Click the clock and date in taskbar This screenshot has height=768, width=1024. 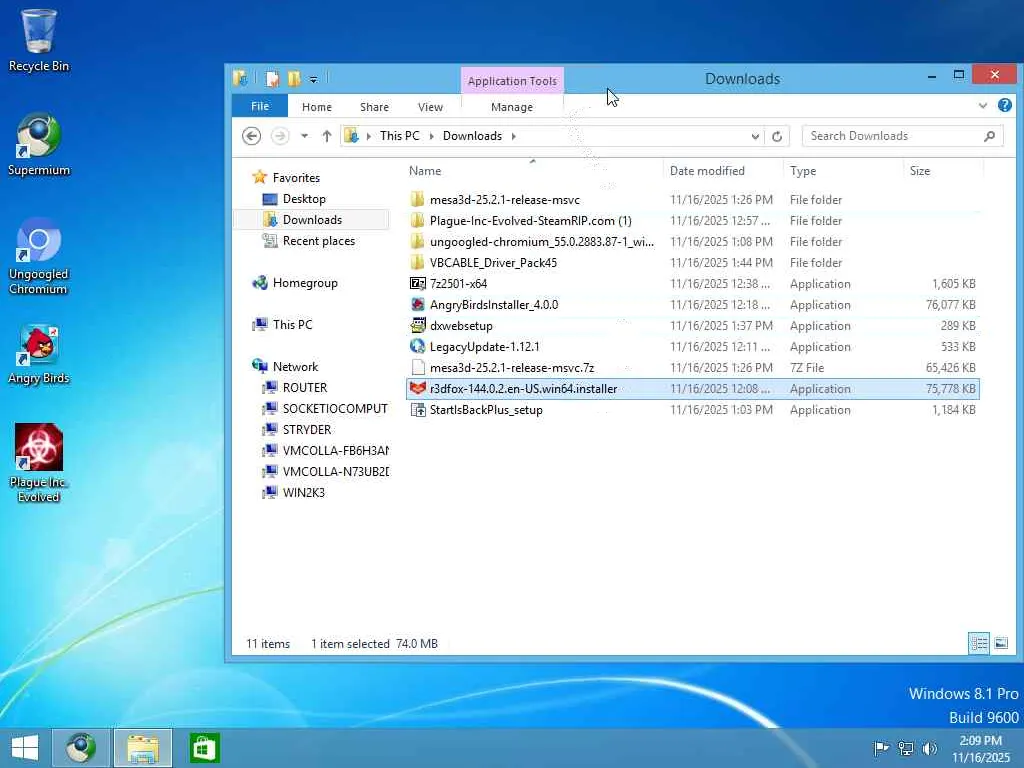click(x=980, y=748)
